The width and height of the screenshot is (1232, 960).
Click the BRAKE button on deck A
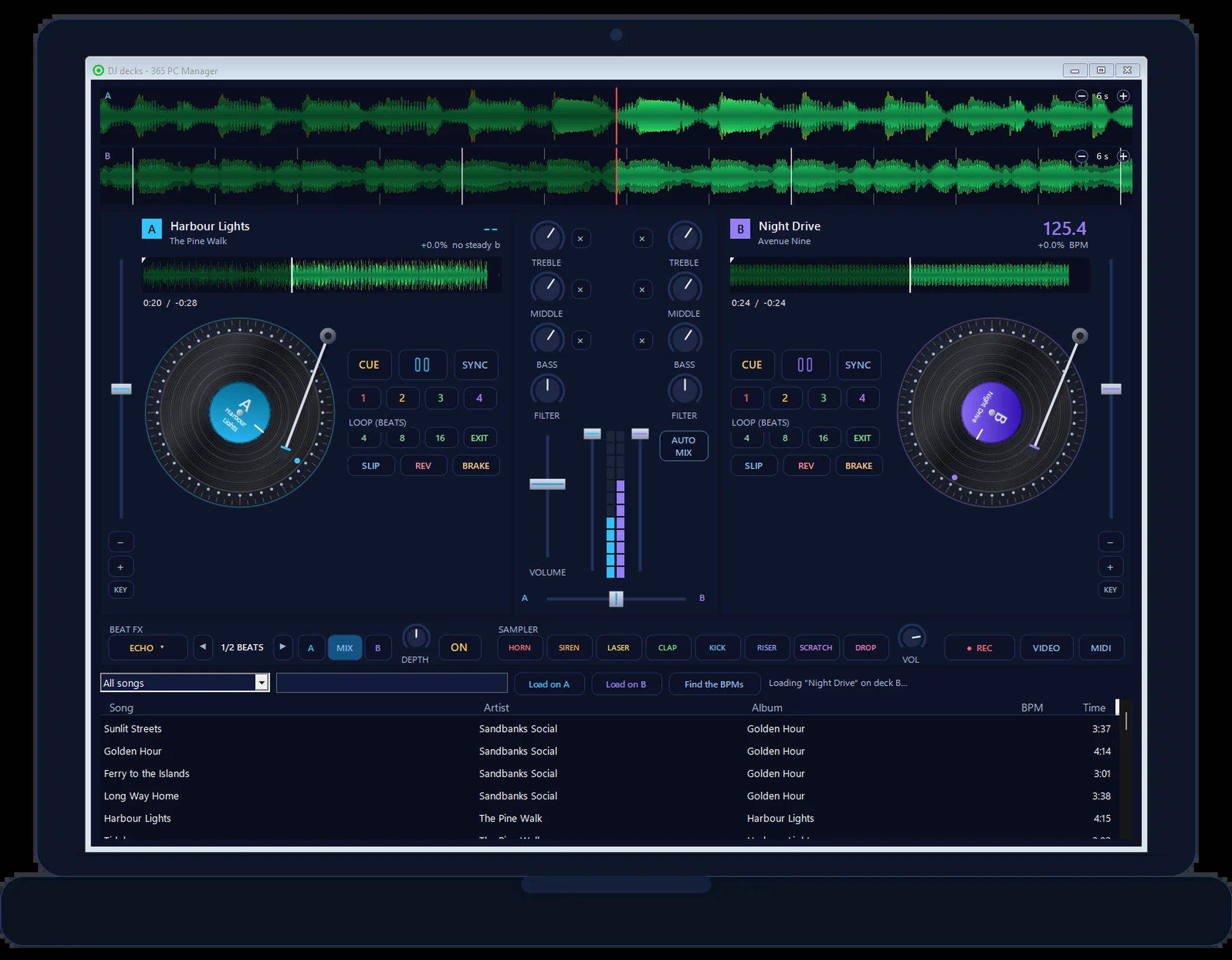click(476, 466)
